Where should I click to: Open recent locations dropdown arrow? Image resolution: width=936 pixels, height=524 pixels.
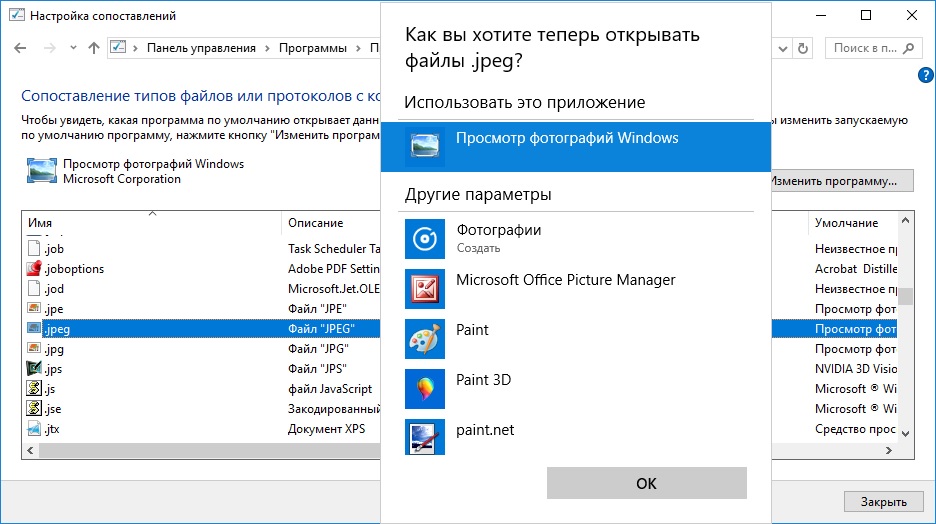pyautogui.click(x=73, y=48)
